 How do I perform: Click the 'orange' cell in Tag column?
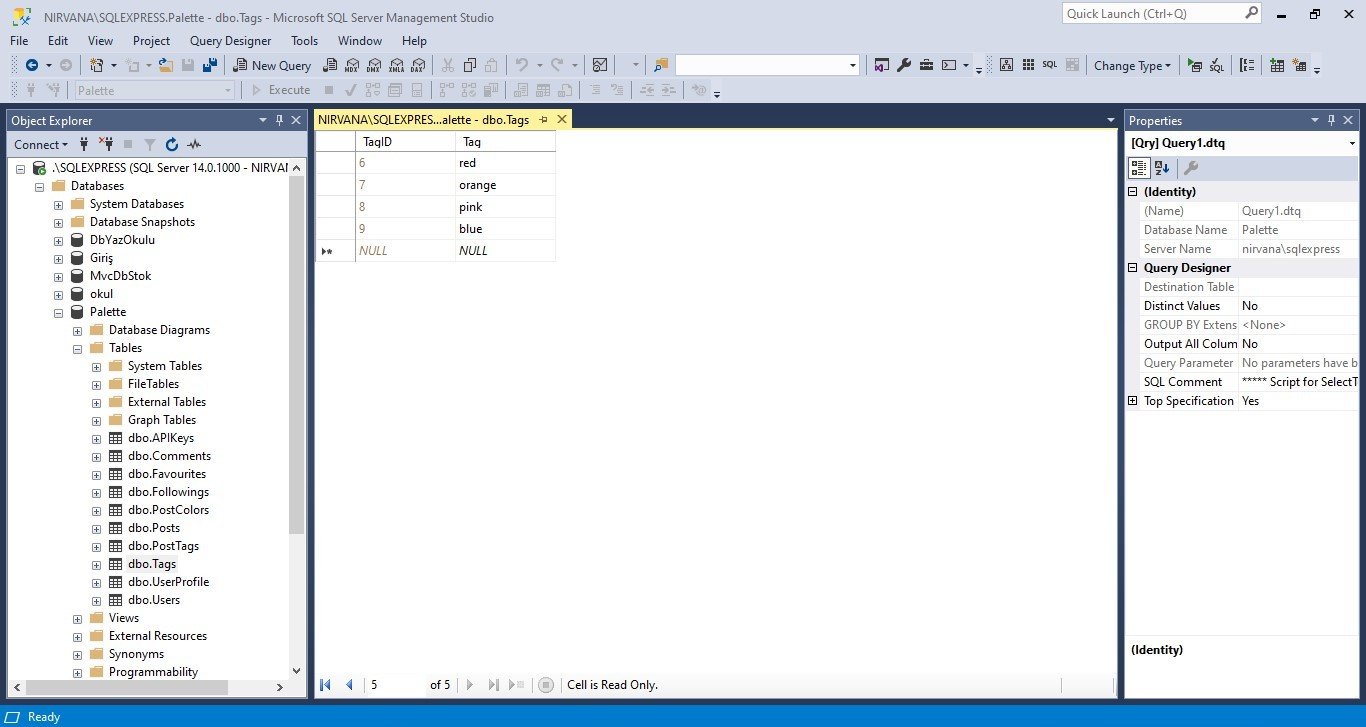[x=505, y=185]
